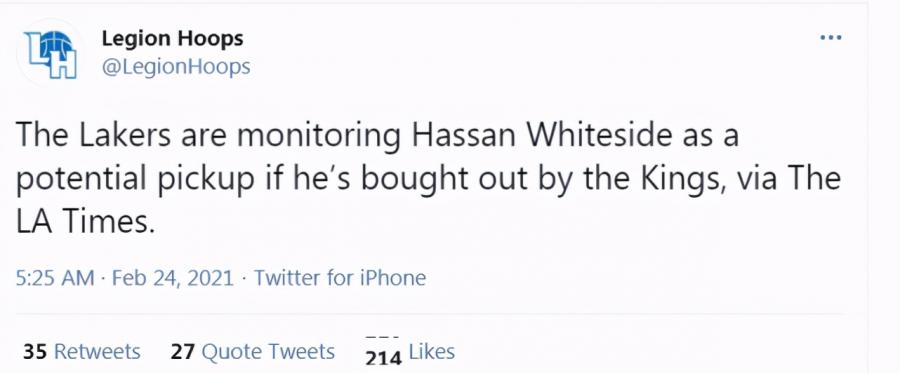Open the Legion Hoops profile avatar

(x=51, y=53)
